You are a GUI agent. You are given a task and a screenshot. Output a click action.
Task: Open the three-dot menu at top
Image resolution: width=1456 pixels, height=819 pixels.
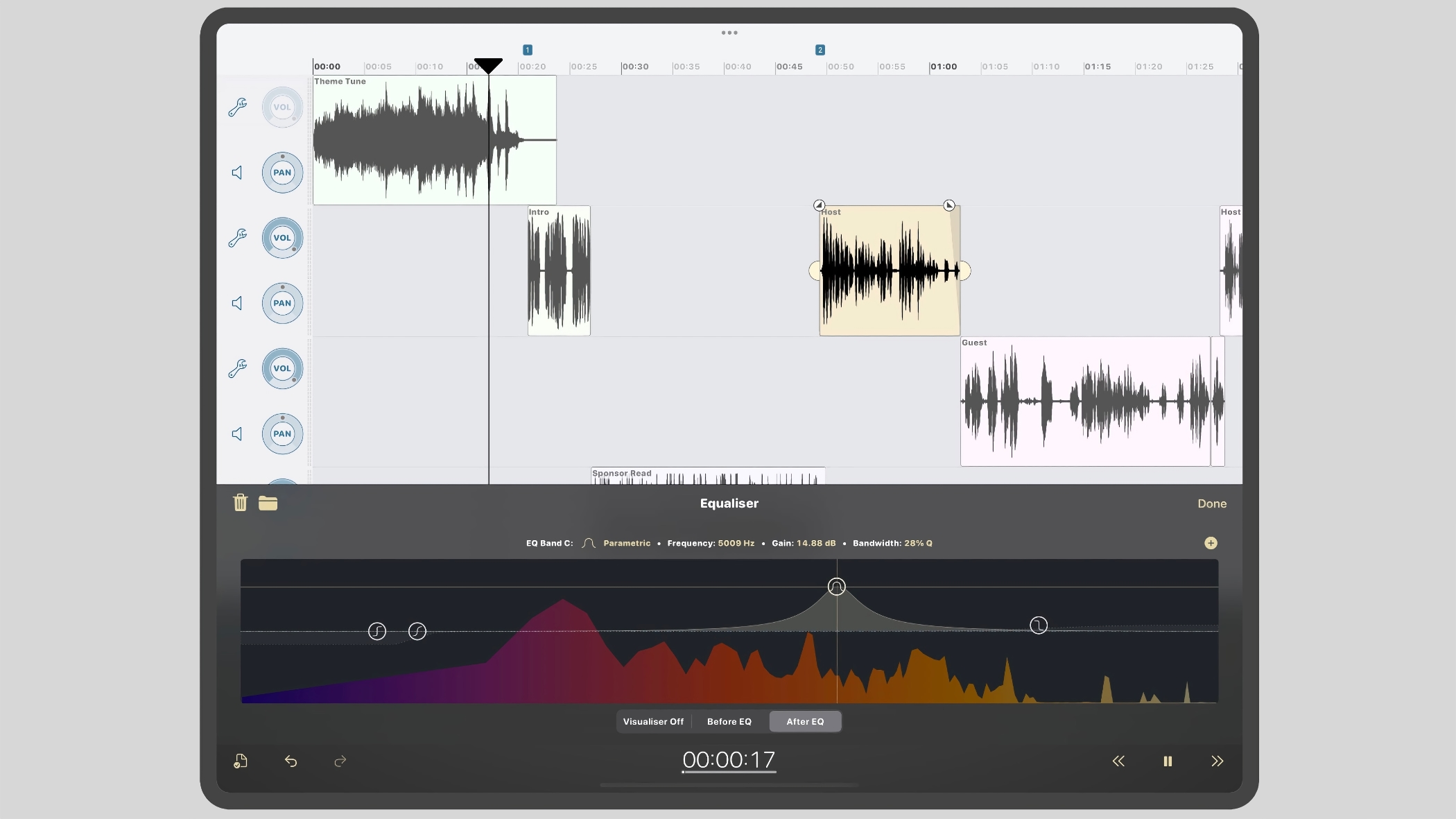coord(729,33)
